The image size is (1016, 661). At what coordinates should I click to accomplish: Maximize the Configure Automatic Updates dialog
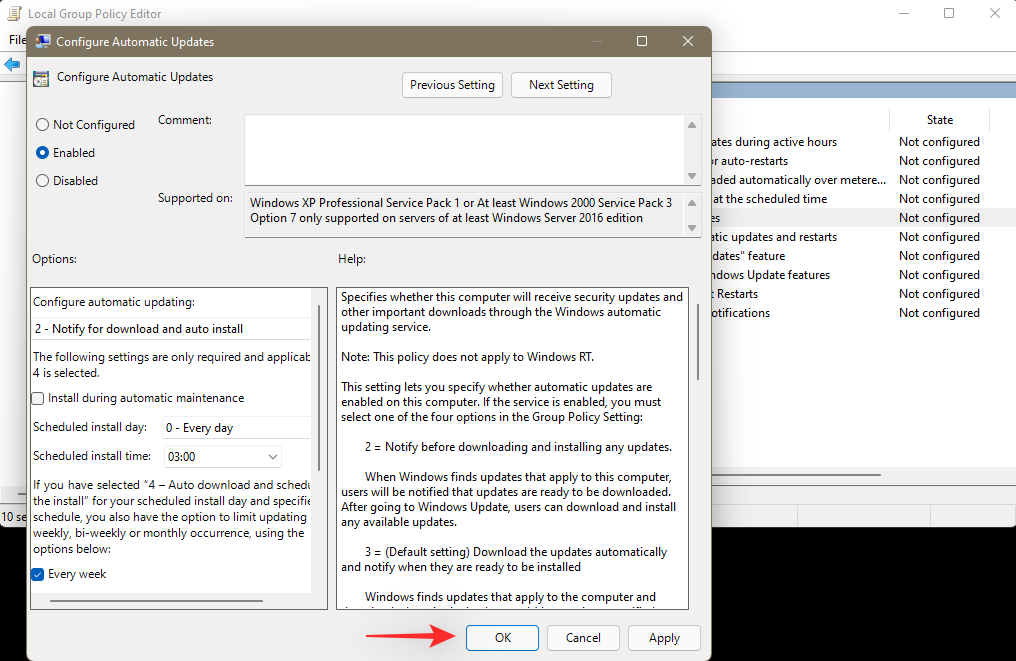point(642,41)
